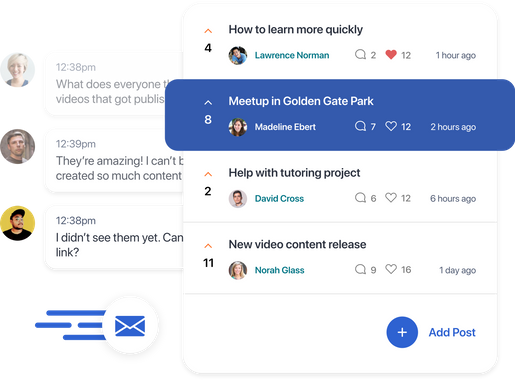Click Lawrence Norman's avatar photo
The image size is (515, 380).
click(x=238, y=55)
